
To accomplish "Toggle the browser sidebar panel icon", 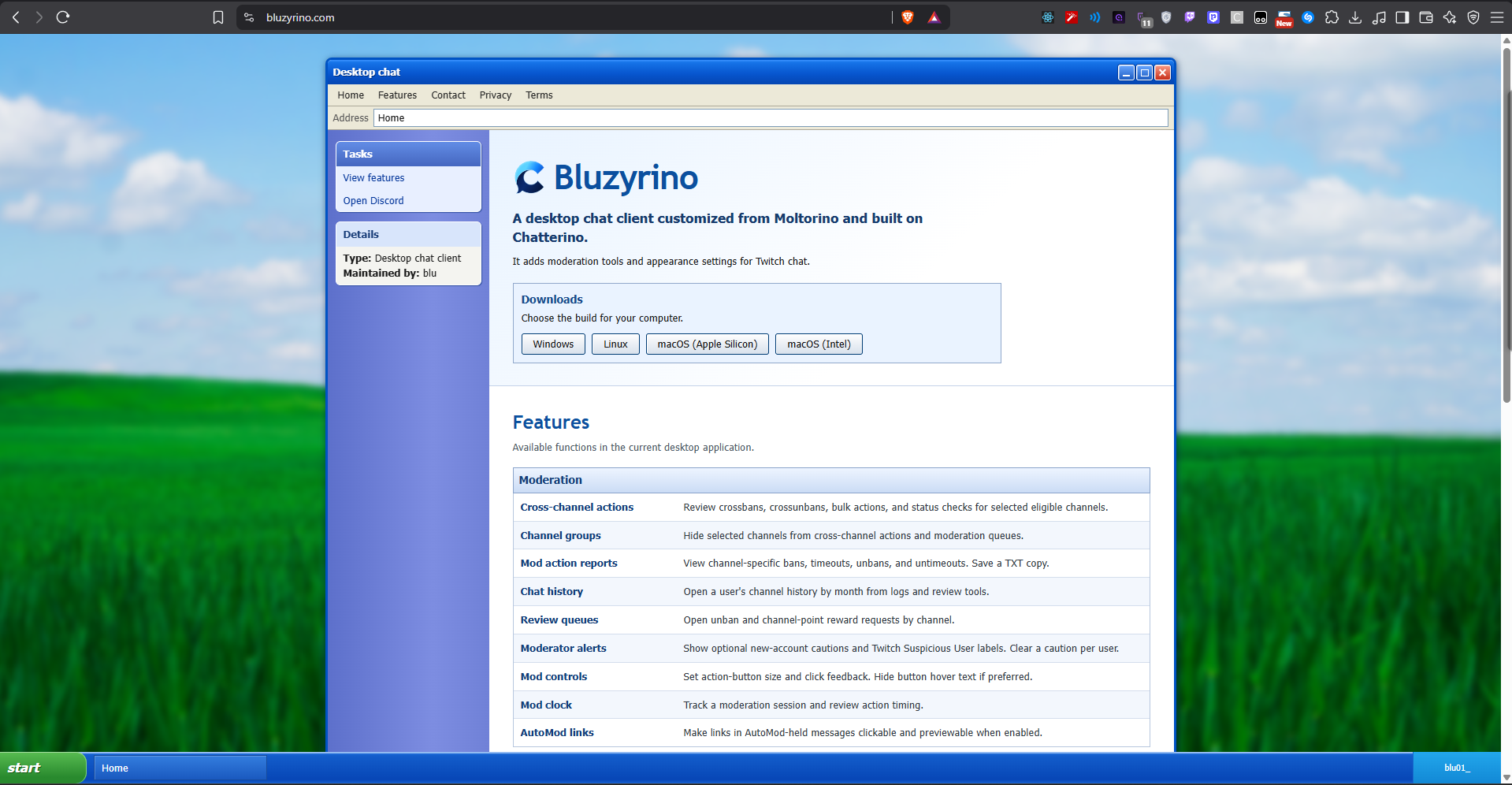I will 1402,17.
